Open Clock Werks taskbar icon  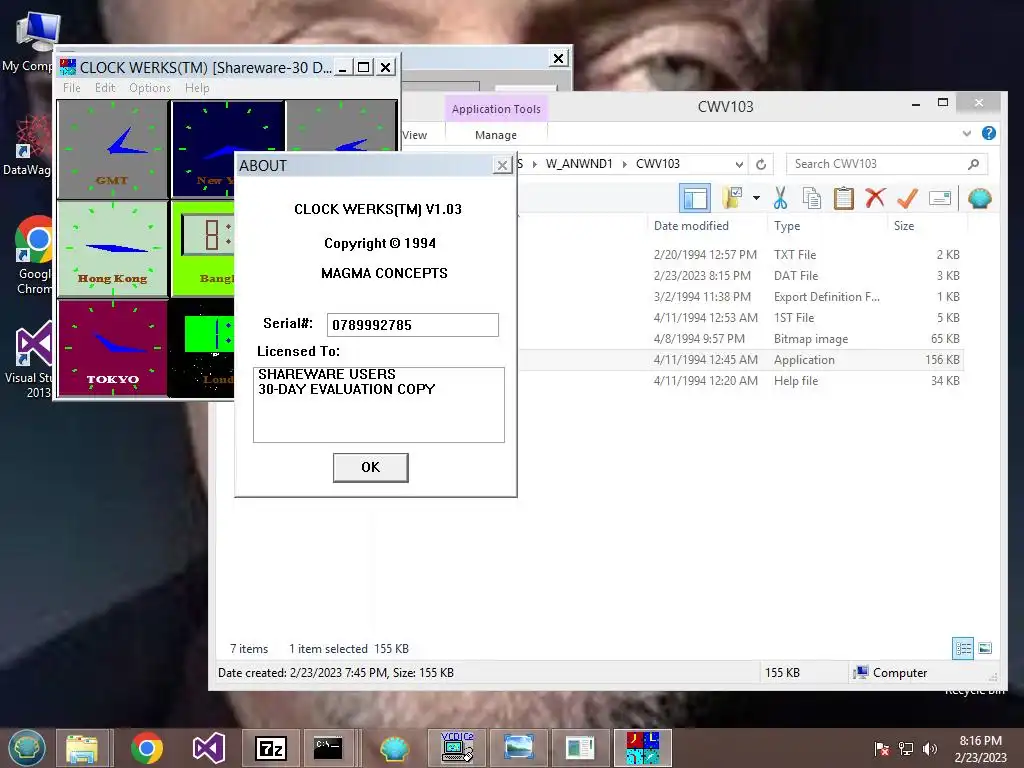(643, 748)
